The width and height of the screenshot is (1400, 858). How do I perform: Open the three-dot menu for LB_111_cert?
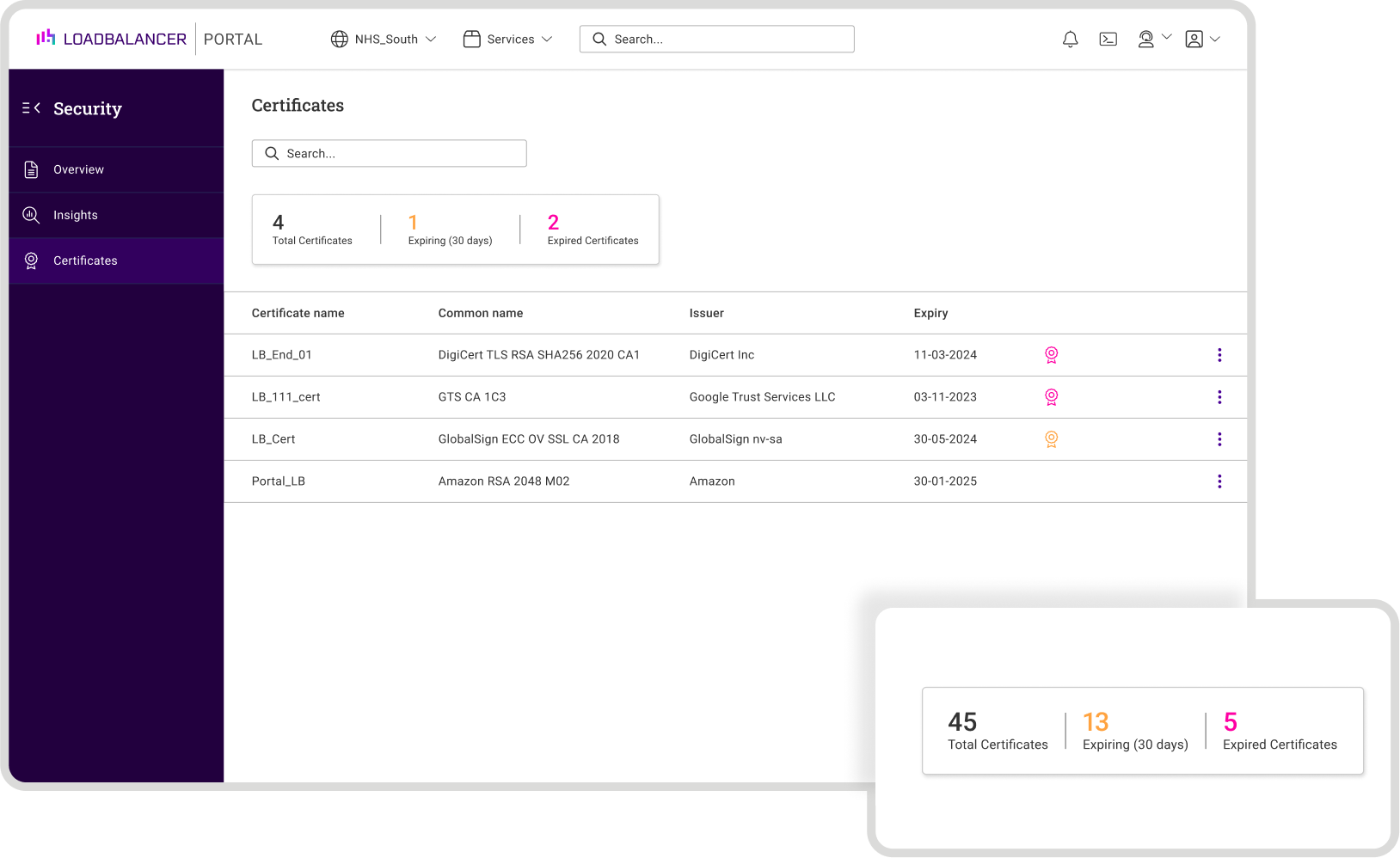click(1219, 396)
